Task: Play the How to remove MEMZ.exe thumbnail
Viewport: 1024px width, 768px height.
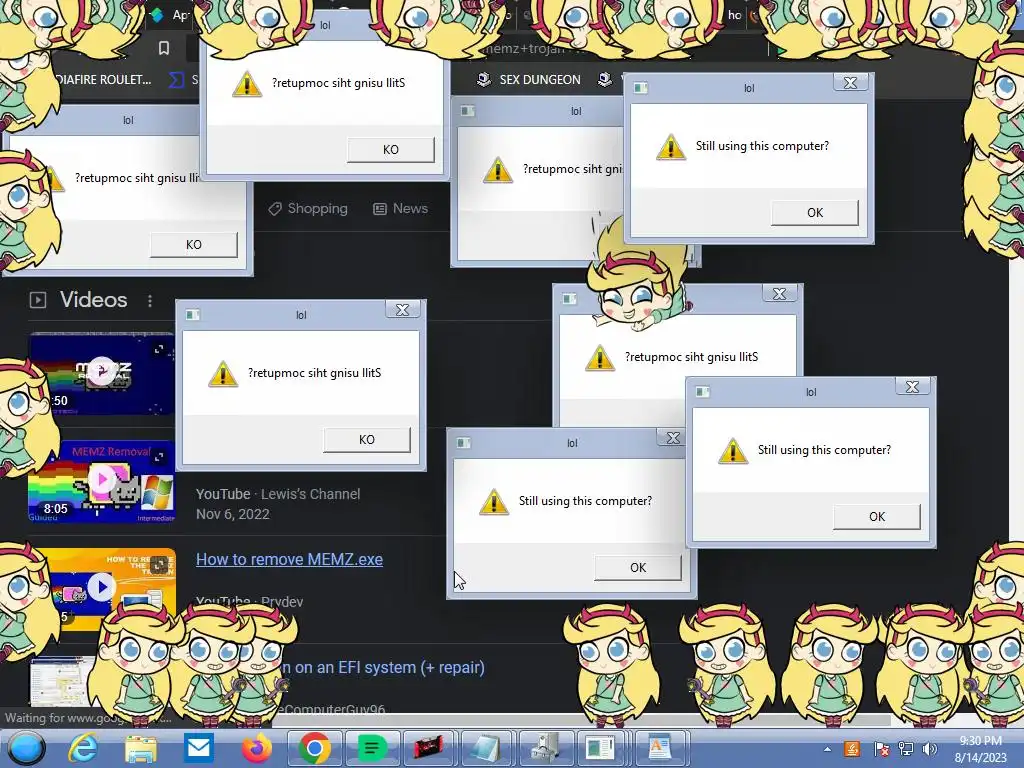Action: [x=101, y=587]
